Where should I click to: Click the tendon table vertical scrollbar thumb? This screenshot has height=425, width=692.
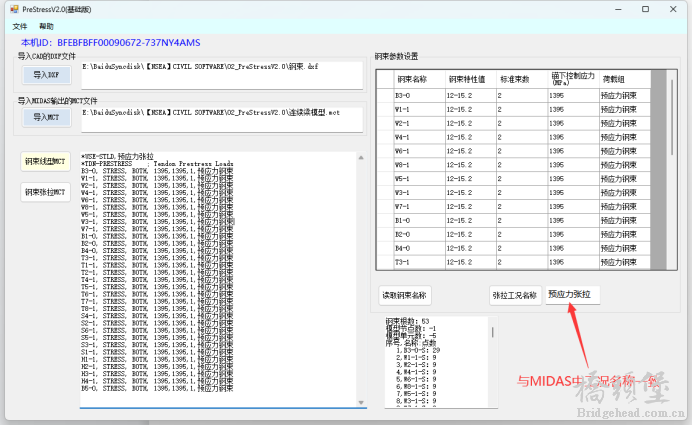[x=672, y=117]
